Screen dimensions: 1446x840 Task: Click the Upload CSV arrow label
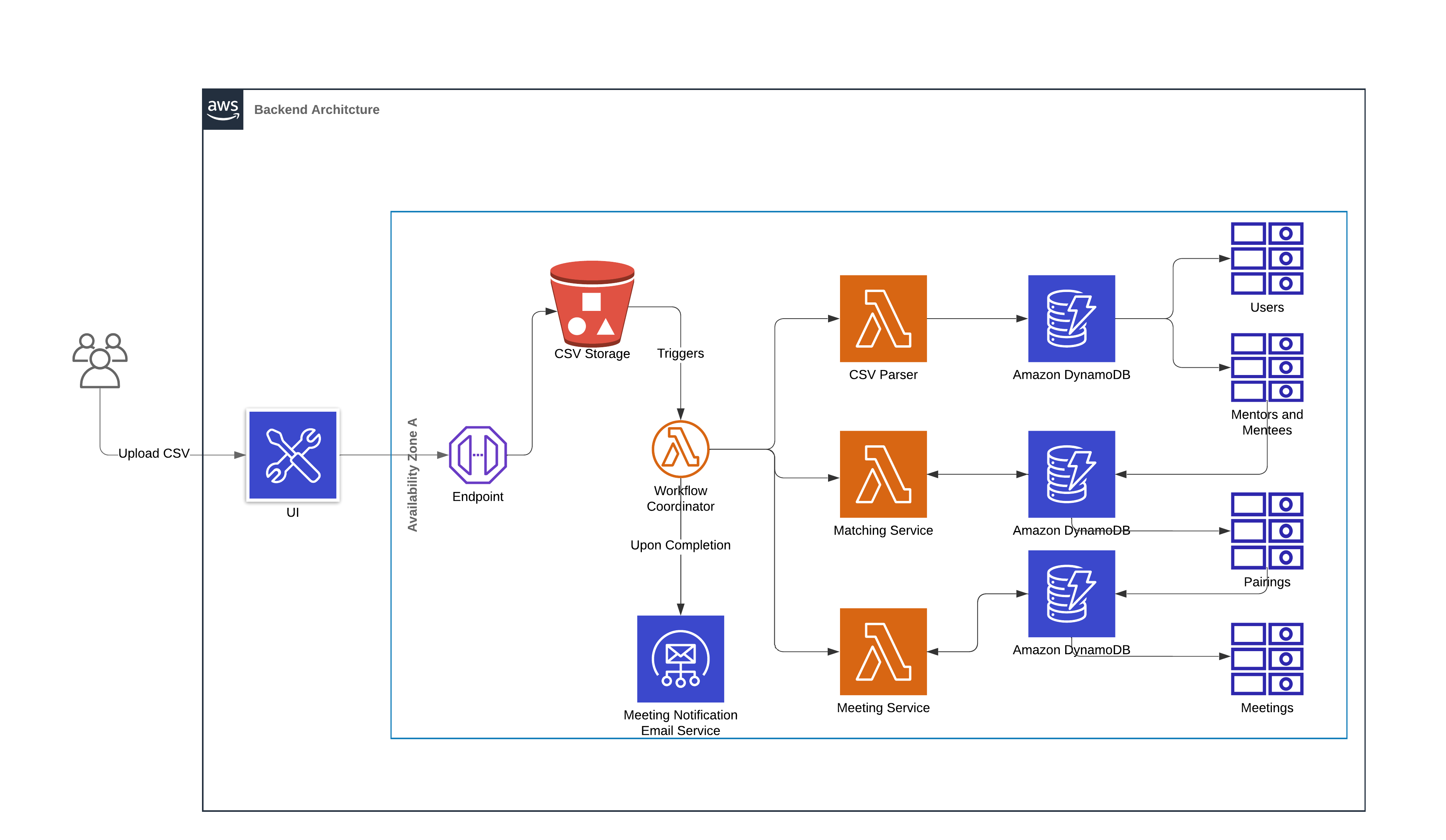(154, 453)
